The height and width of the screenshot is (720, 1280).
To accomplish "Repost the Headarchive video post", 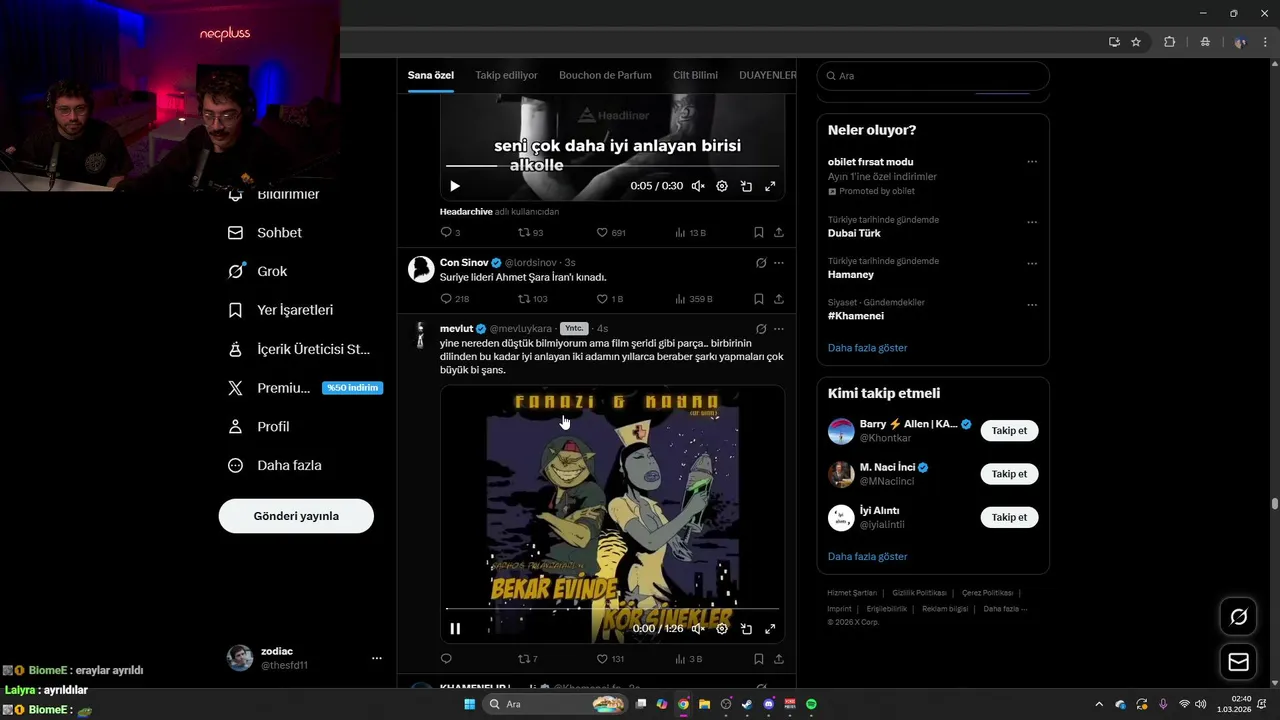I will (523, 232).
